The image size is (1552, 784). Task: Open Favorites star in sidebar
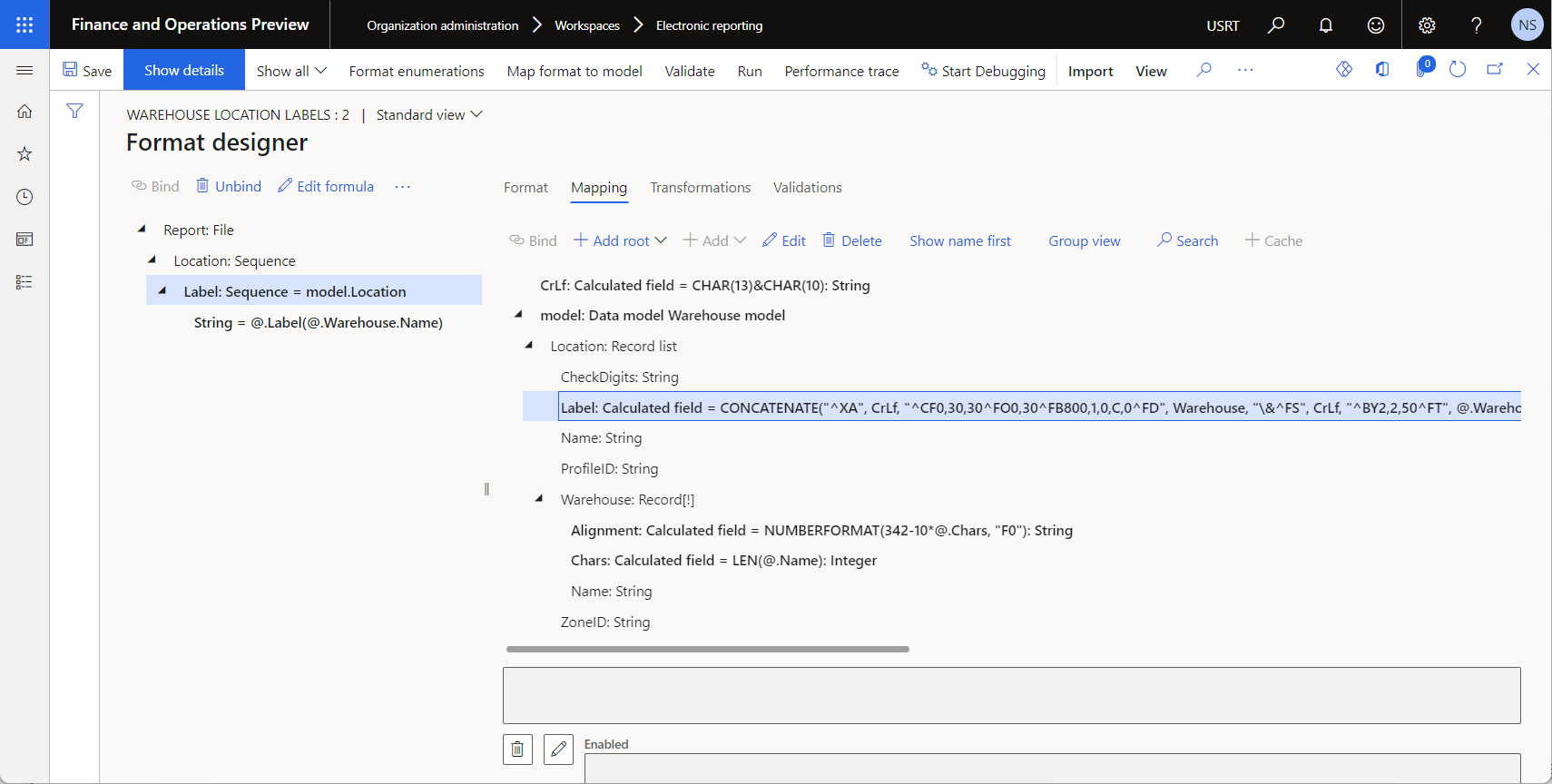[25, 154]
